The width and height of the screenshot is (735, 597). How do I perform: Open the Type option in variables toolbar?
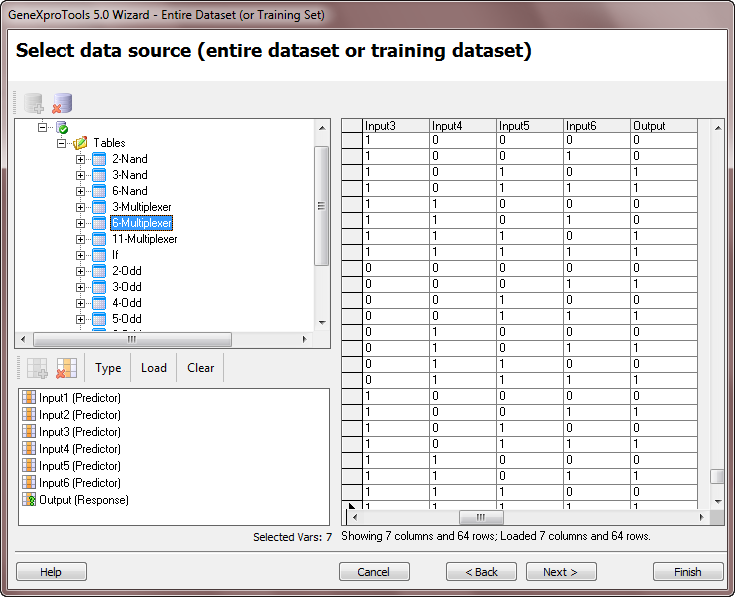tap(108, 368)
